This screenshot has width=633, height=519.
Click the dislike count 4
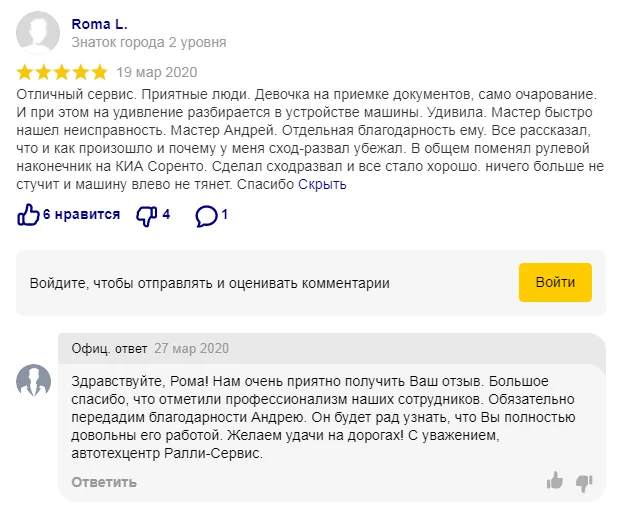pos(166,215)
